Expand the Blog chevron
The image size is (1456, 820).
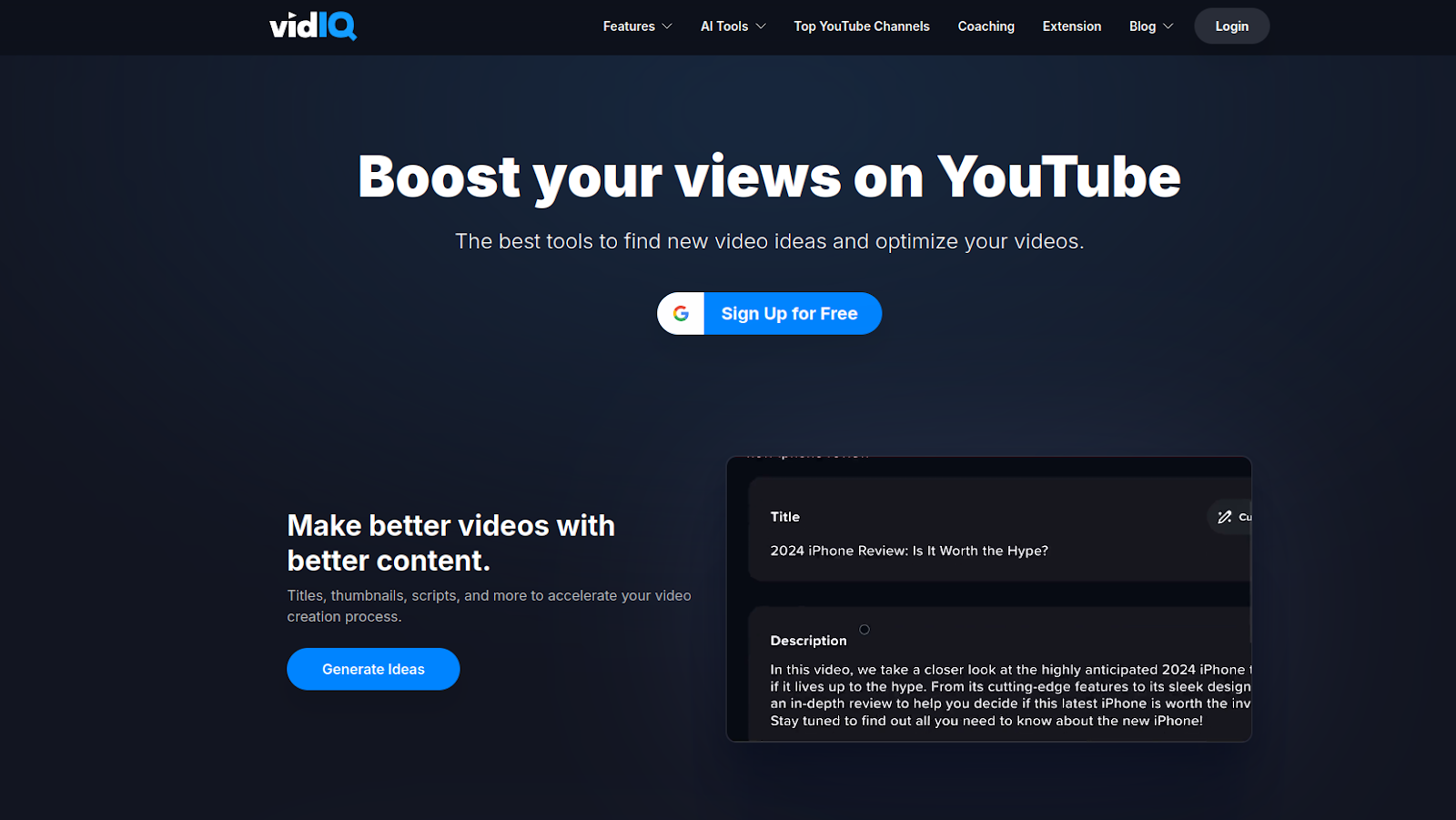[1168, 26]
